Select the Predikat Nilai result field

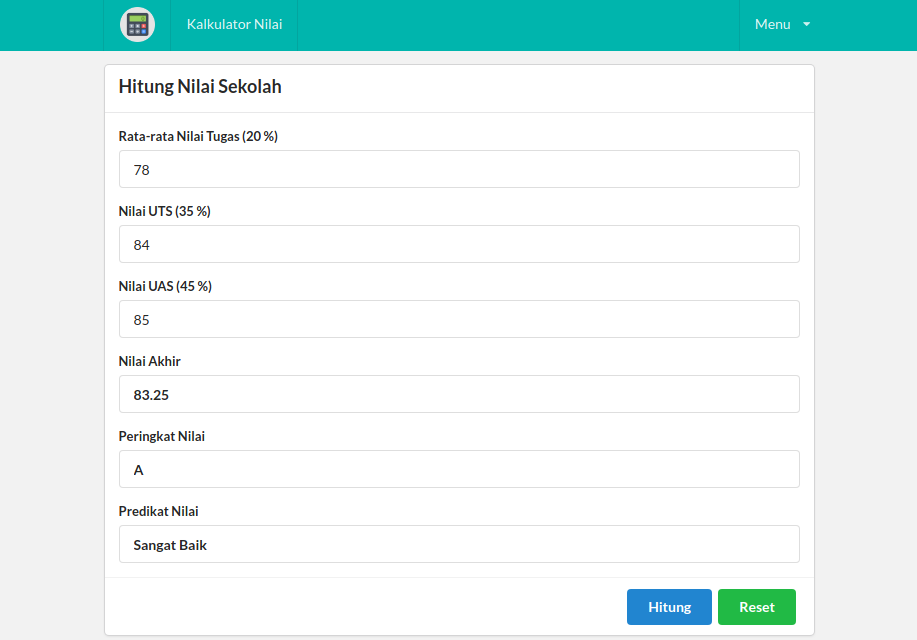pyautogui.click(x=459, y=544)
